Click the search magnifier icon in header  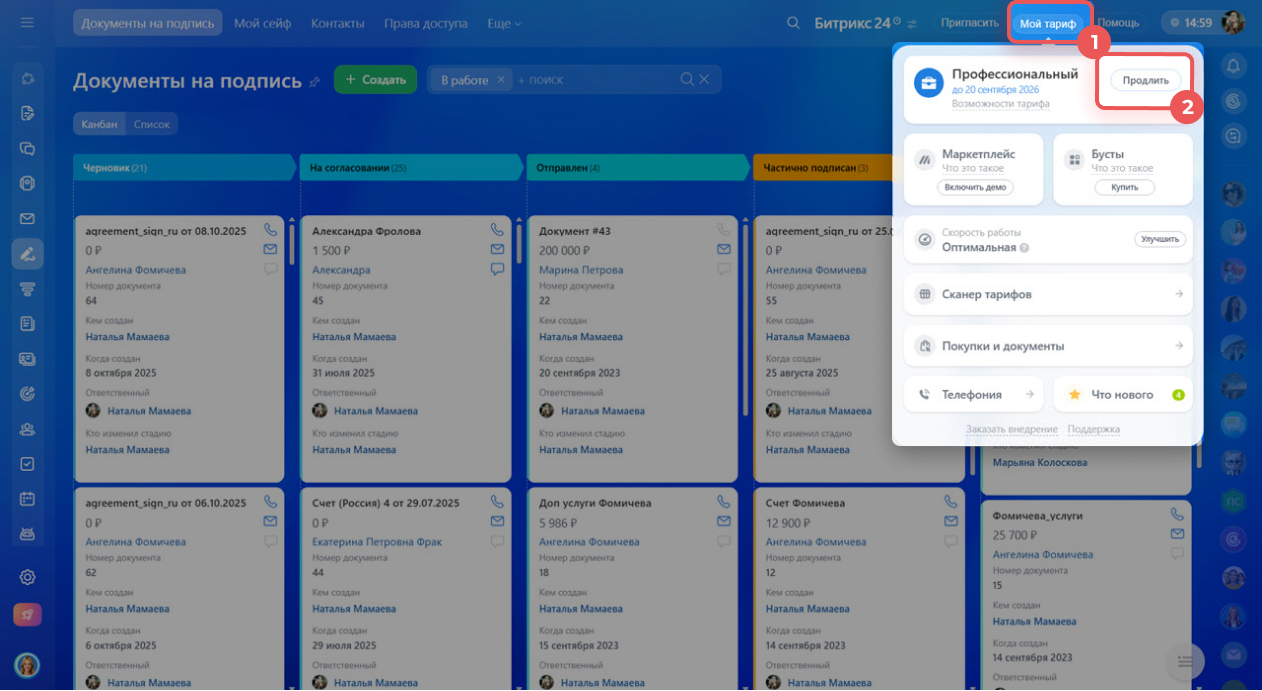793,23
